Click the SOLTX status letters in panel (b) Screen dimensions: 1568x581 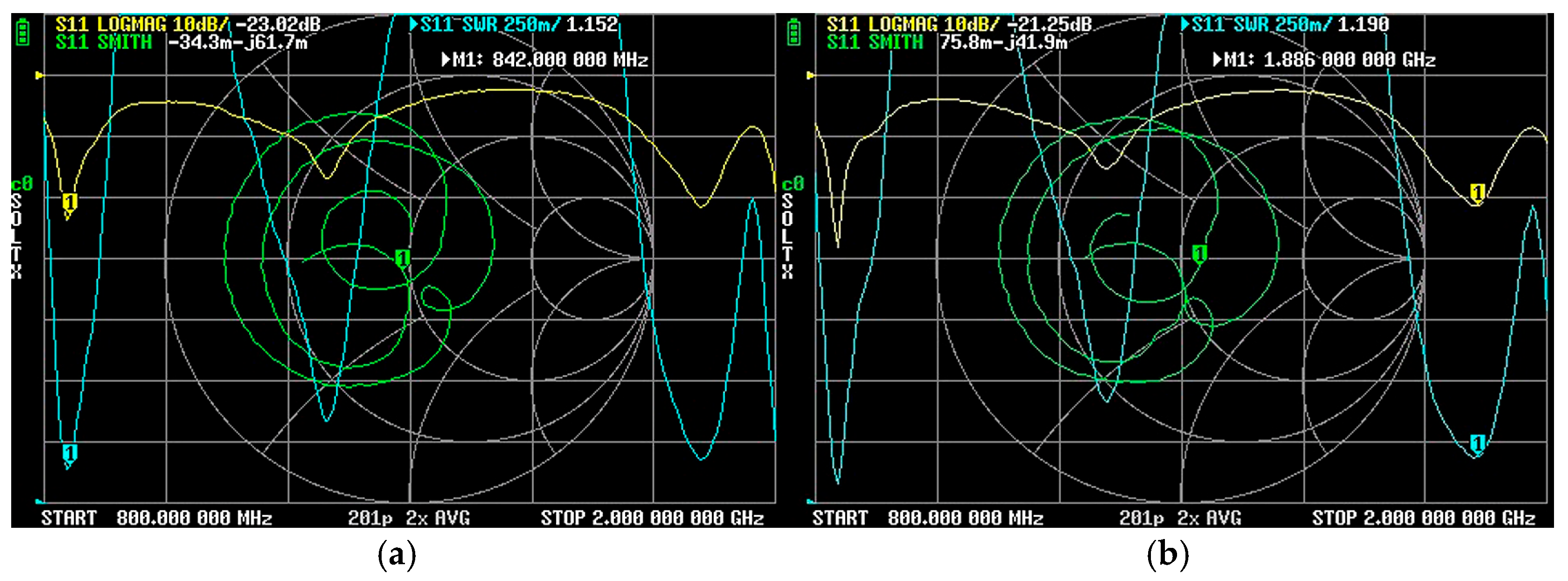tap(787, 236)
